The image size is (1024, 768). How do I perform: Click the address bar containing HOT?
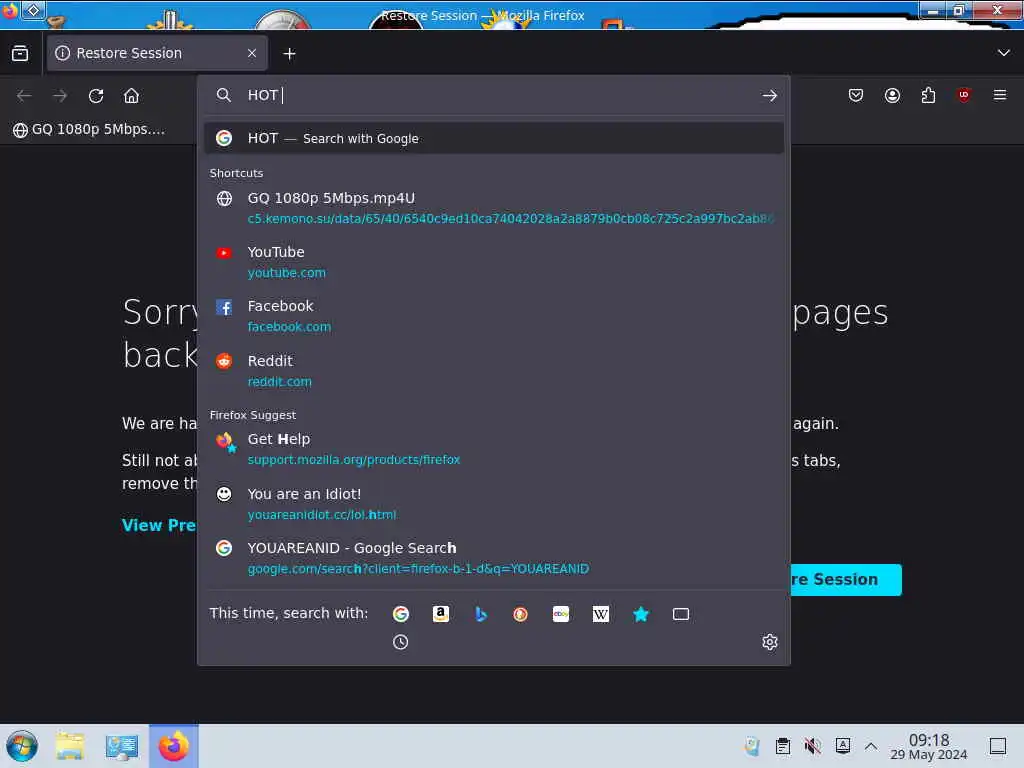coord(496,95)
